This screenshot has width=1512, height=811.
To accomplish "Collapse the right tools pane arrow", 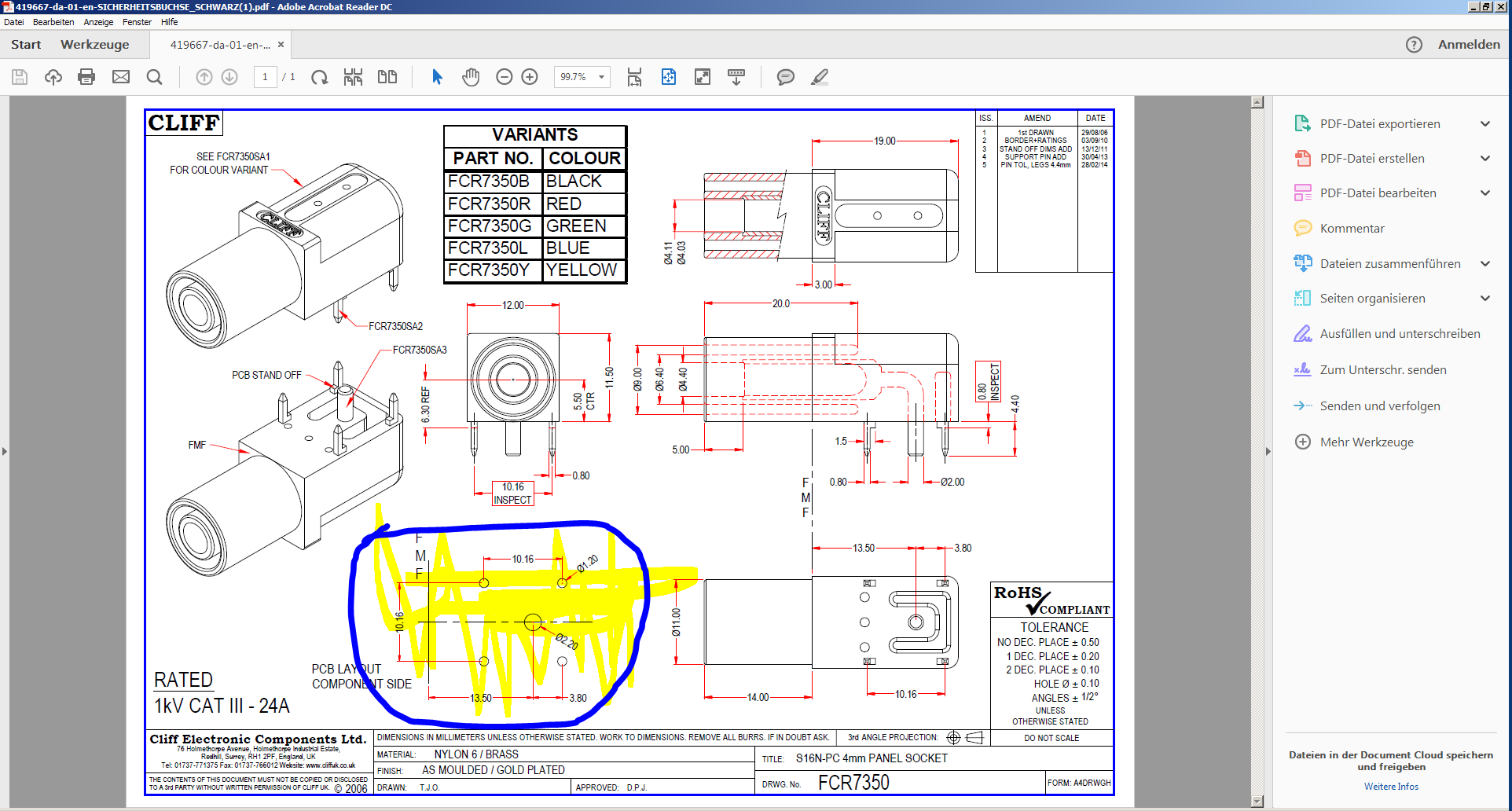I will [1268, 452].
